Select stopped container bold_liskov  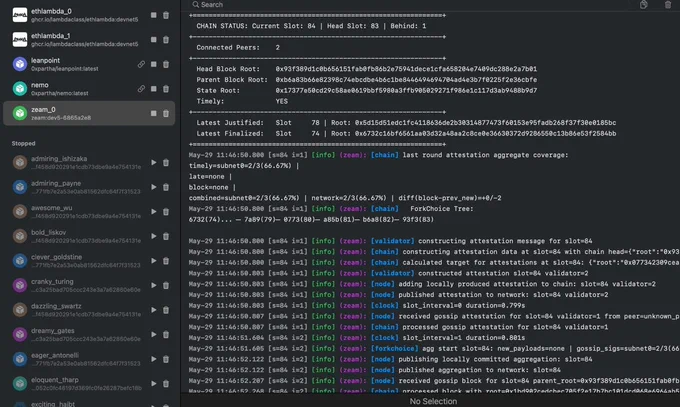tap(89, 236)
